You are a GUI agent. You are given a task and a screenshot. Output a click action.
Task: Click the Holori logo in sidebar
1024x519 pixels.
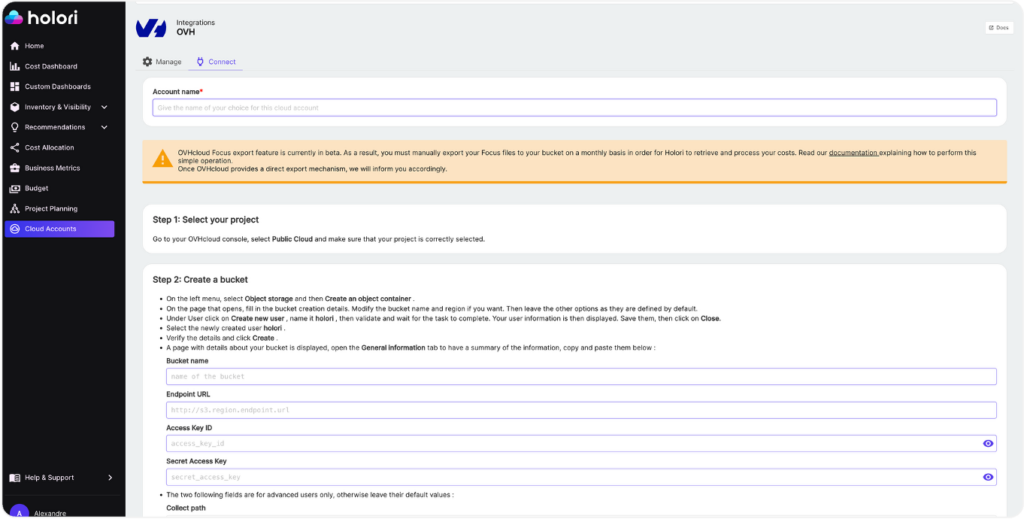[42, 17]
